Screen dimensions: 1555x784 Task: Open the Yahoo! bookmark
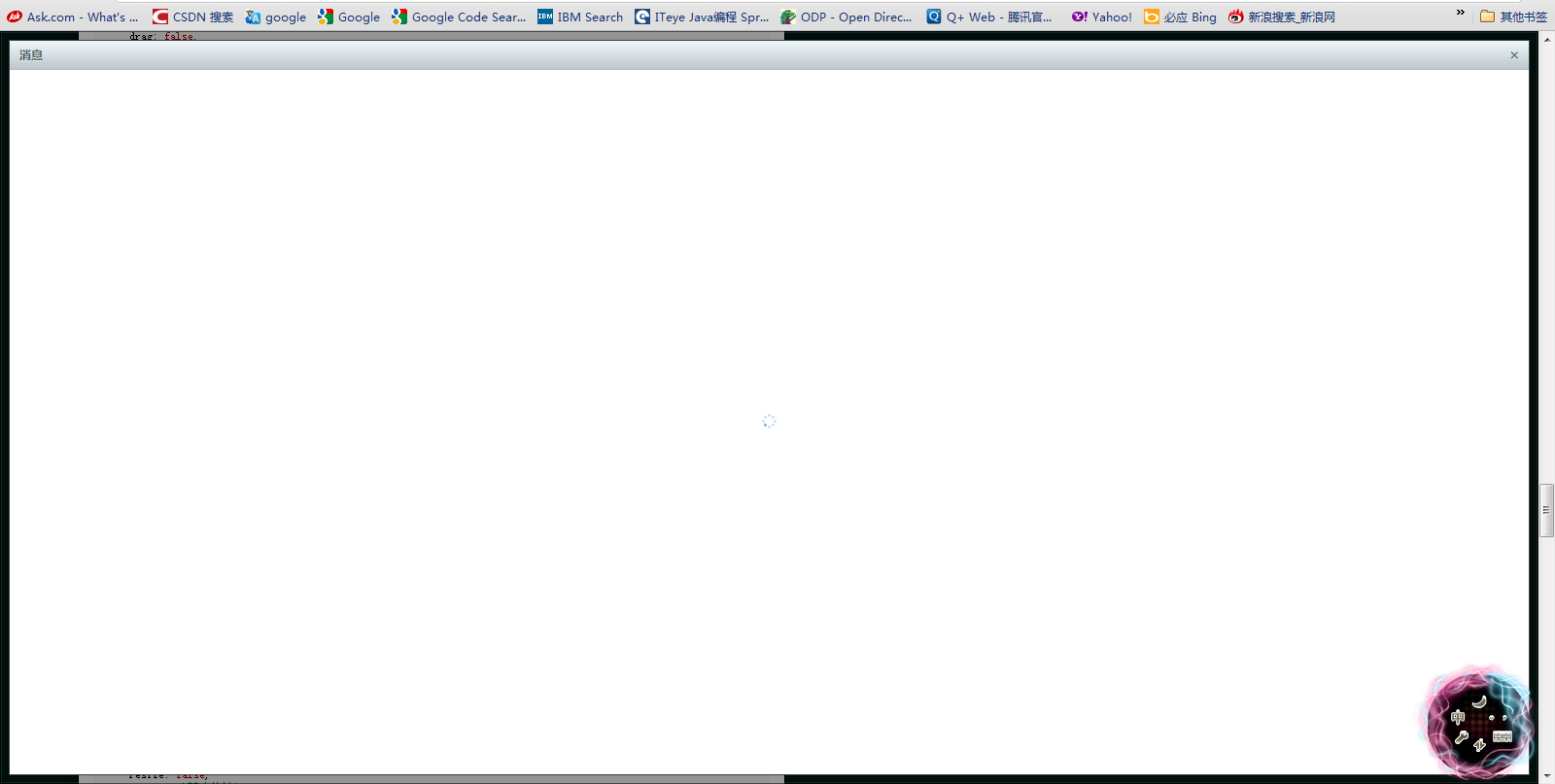tap(1102, 17)
